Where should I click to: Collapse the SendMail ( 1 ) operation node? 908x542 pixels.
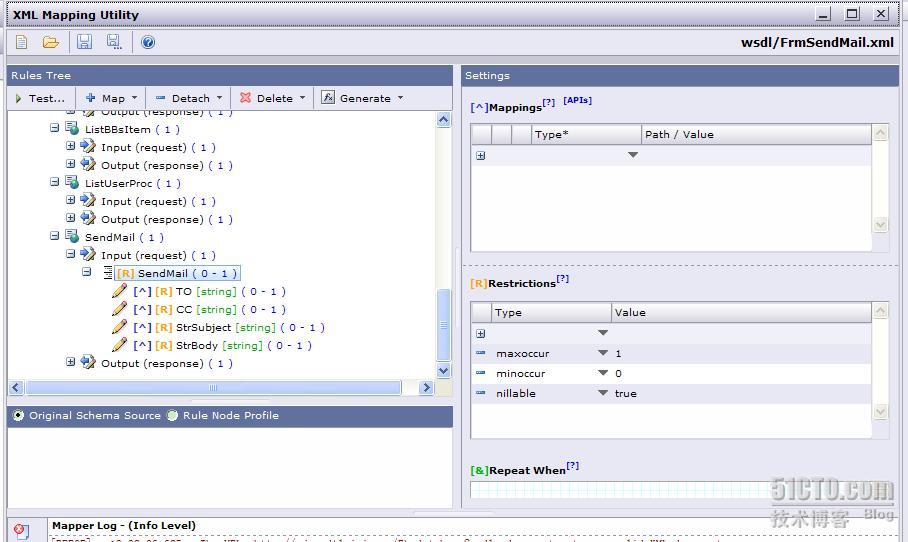pos(54,236)
